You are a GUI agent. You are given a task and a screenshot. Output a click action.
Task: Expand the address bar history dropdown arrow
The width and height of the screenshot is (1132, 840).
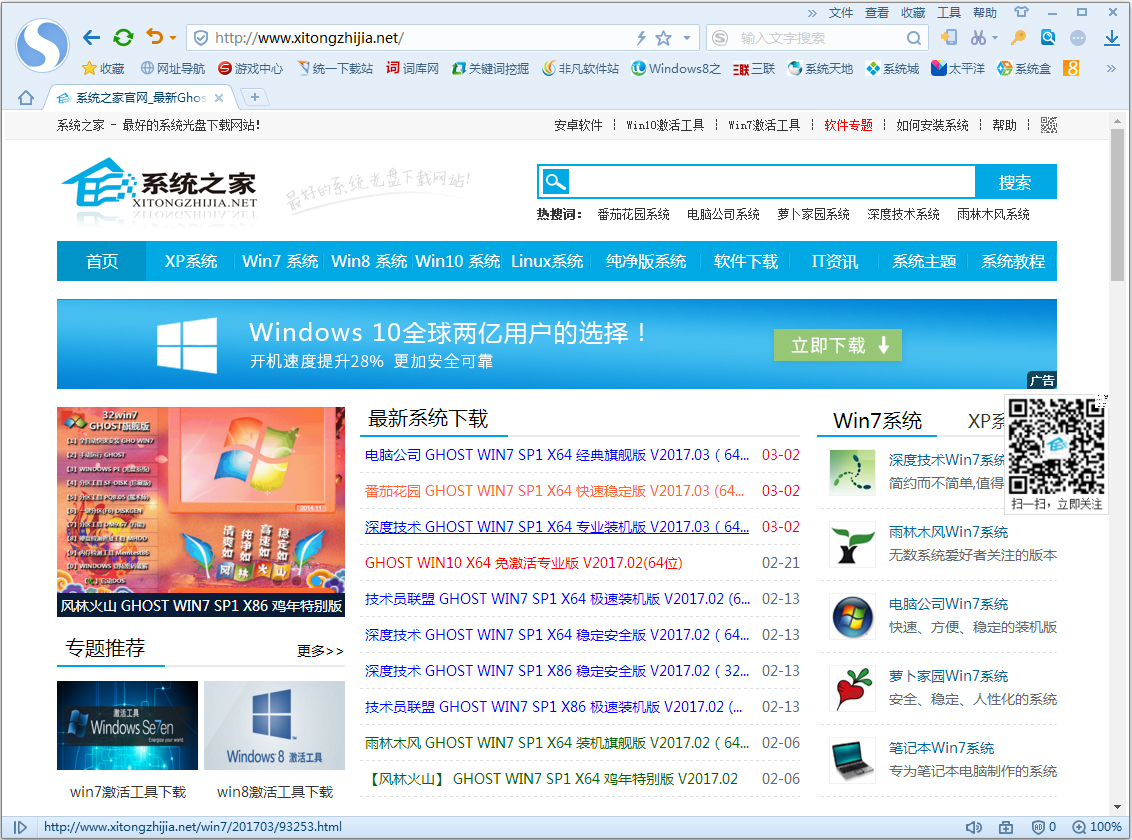pos(687,38)
